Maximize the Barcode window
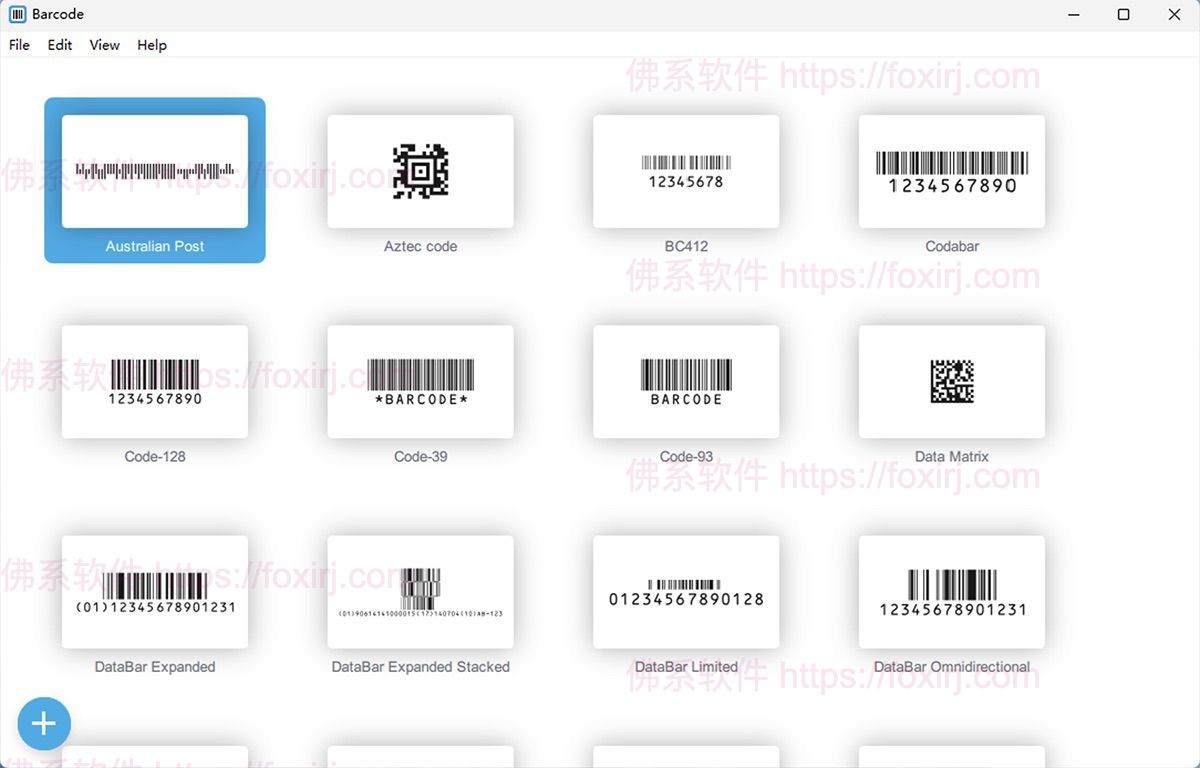 pos(1123,15)
